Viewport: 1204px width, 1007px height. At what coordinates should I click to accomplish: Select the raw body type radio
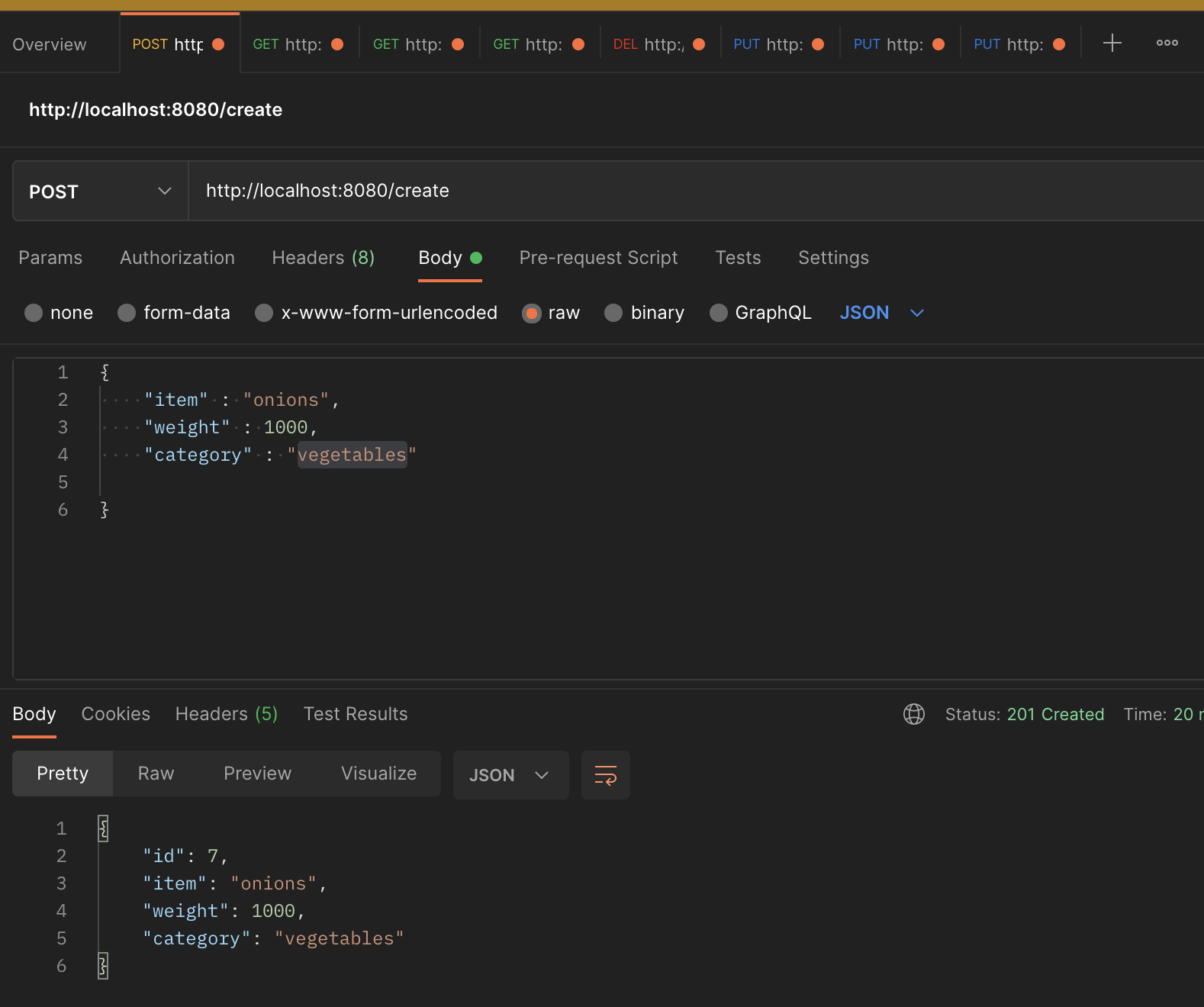tap(531, 313)
